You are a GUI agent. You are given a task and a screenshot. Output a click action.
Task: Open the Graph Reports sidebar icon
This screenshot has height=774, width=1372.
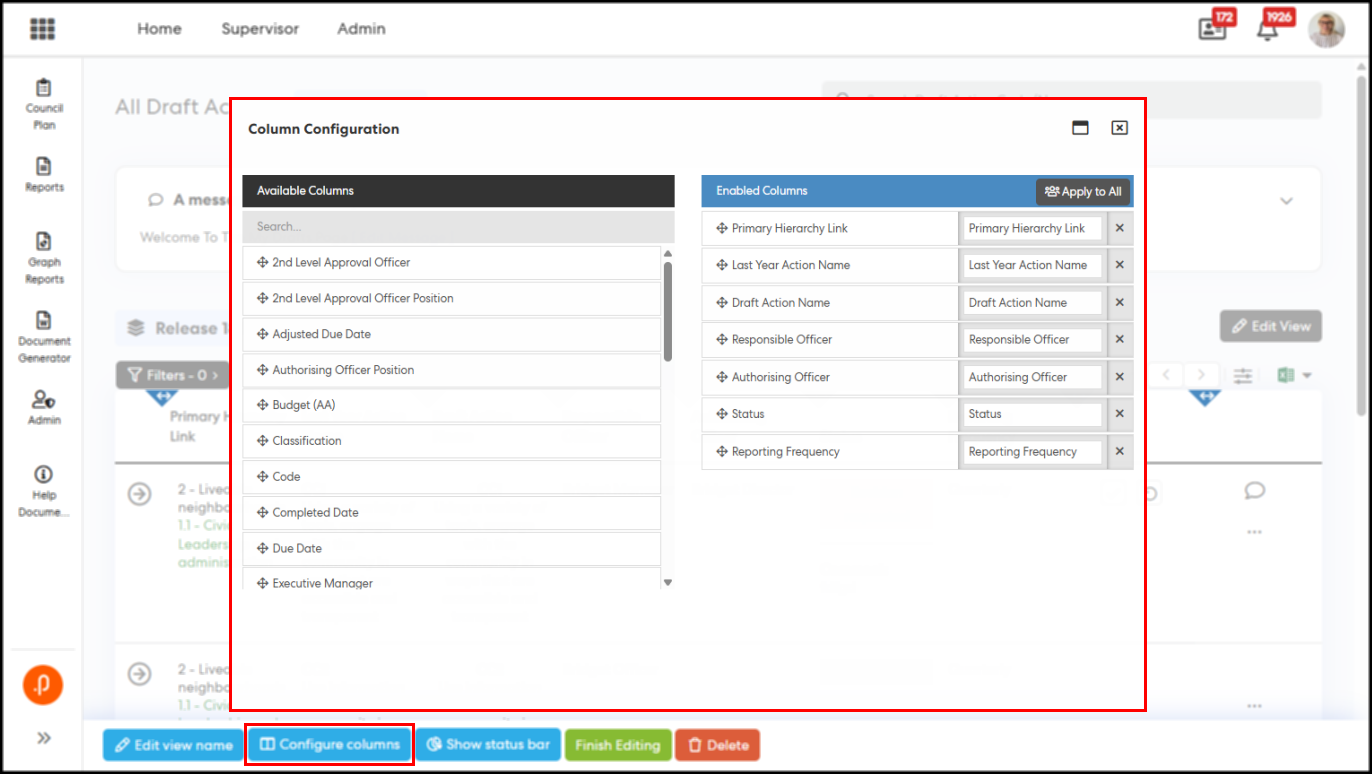pos(44,258)
